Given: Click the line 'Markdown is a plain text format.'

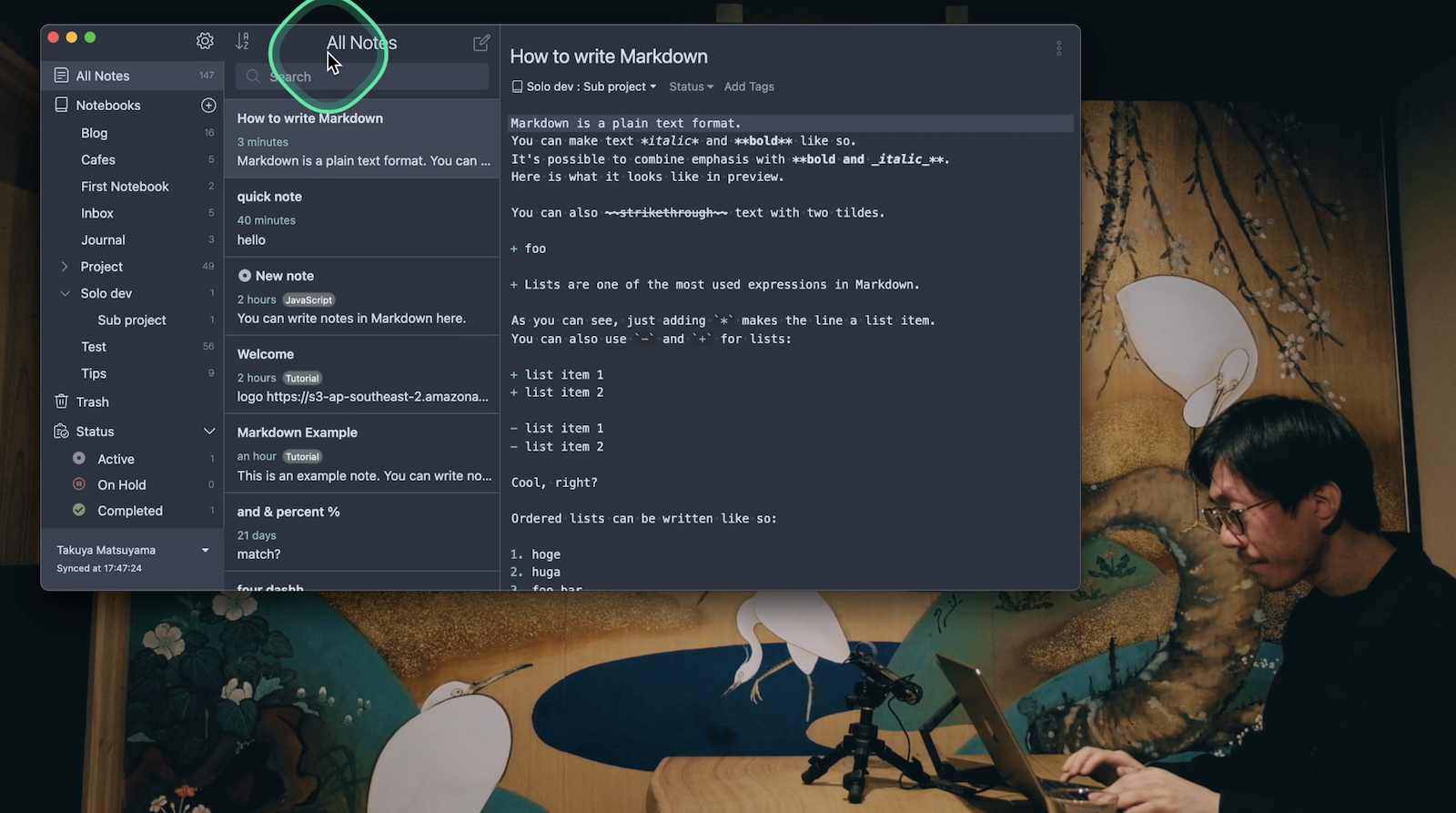Looking at the screenshot, I should click(x=626, y=123).
